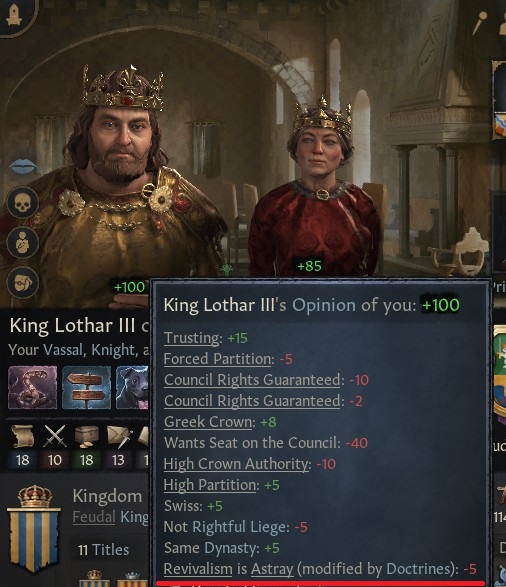Click the Feudal government link
The height and width of the screenshot is (587, 506).
pos(94,517)
